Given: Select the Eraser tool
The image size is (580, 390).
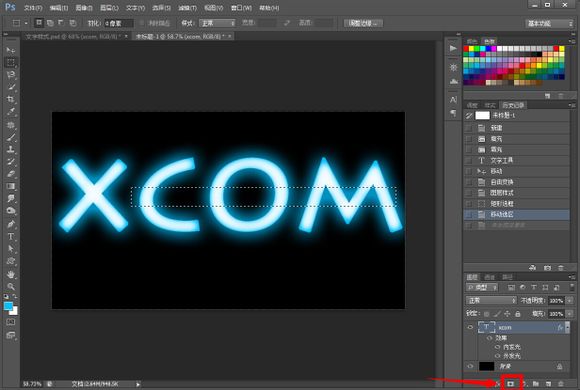Looking at the screenshot, I should click(x=11, y=174).
